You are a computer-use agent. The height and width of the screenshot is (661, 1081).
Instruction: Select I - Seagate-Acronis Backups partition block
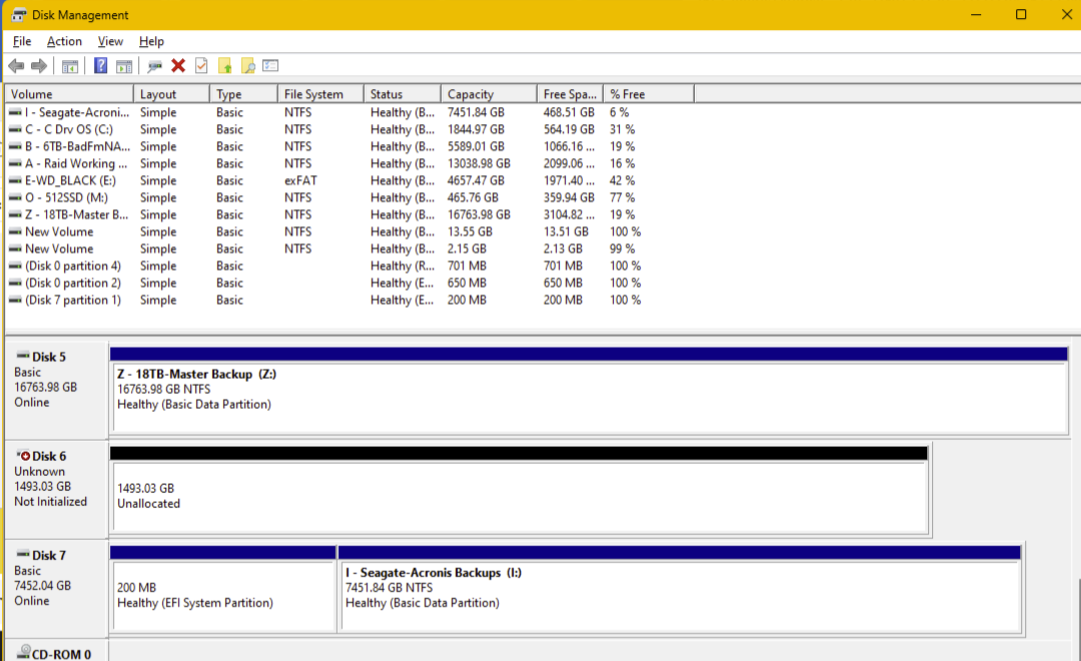tap(680, 596)
